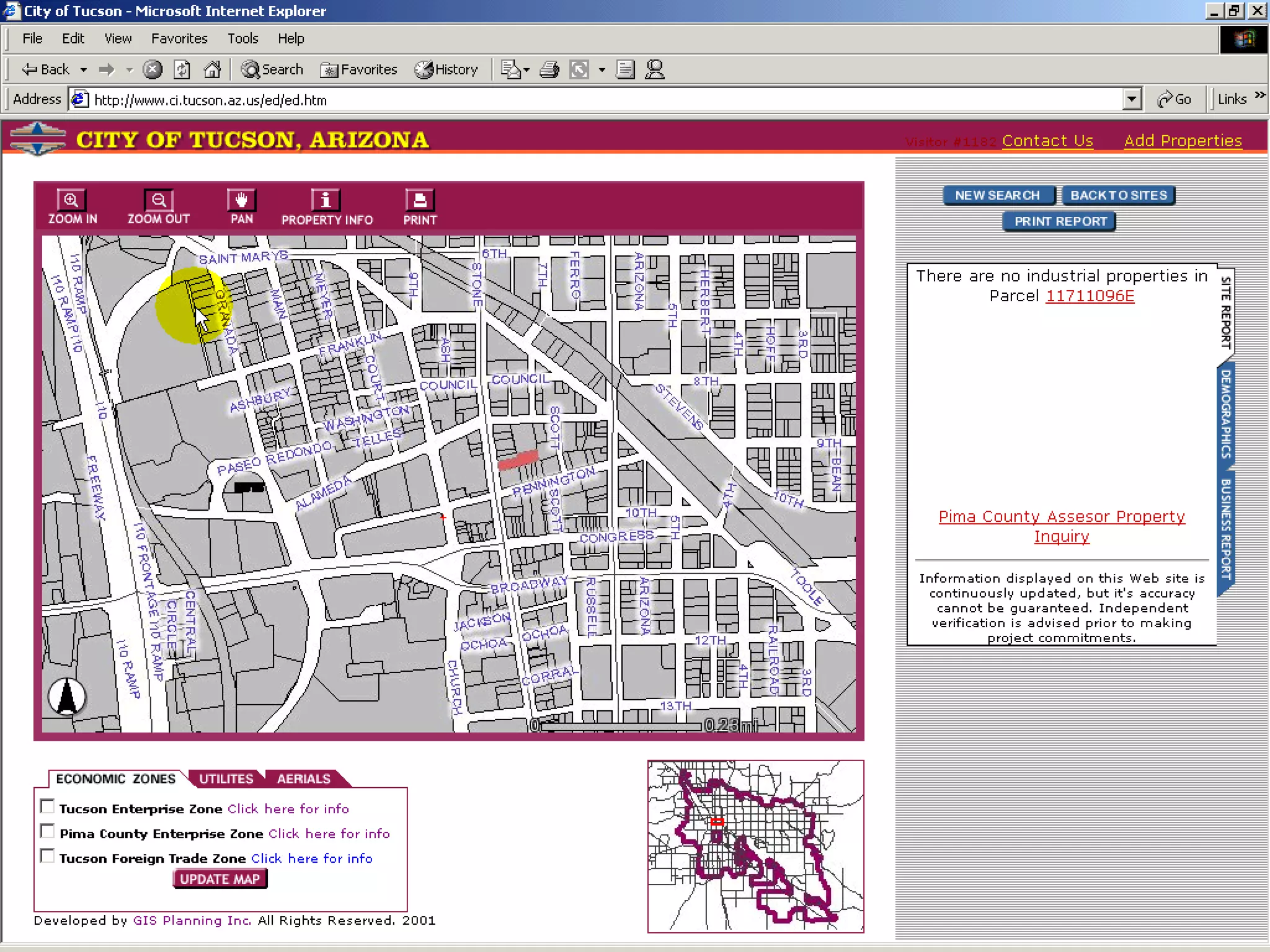1270x952 pixels.
Task: Open the View menu
Action: tap(118, 38)
